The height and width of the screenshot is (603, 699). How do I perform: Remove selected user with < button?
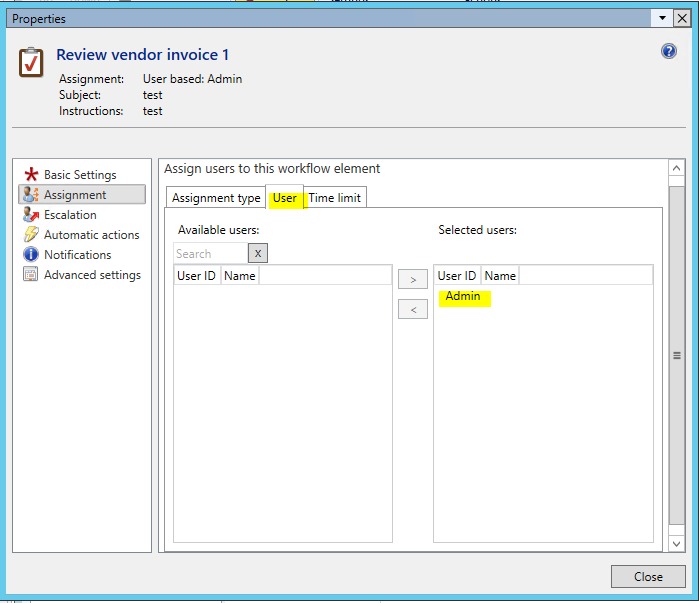[412, 310]
